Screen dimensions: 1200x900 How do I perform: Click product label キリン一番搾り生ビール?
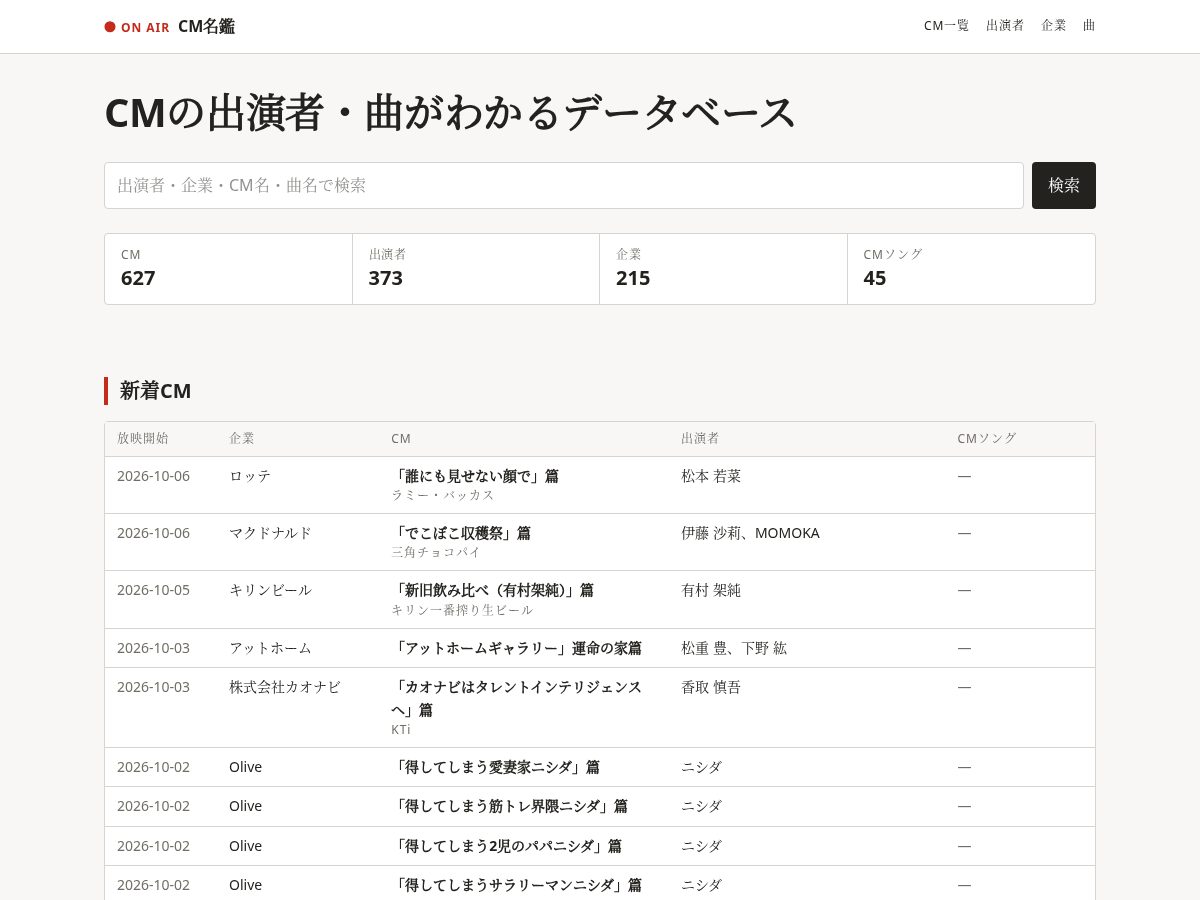(x=462, y=610)
